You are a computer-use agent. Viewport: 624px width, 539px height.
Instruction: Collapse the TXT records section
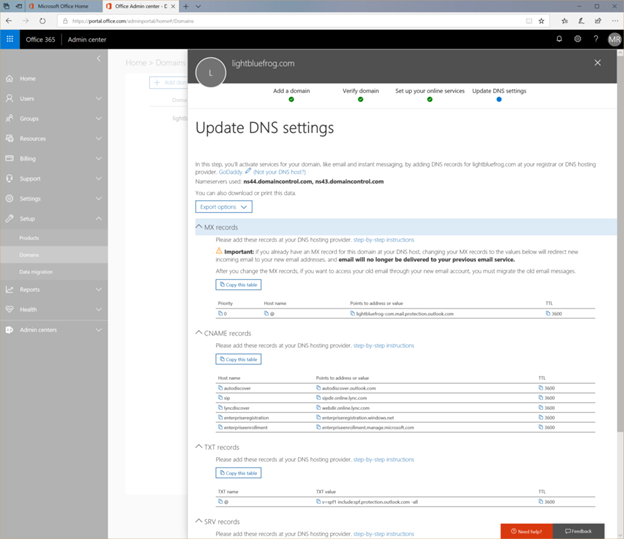[x=199, y=447]
